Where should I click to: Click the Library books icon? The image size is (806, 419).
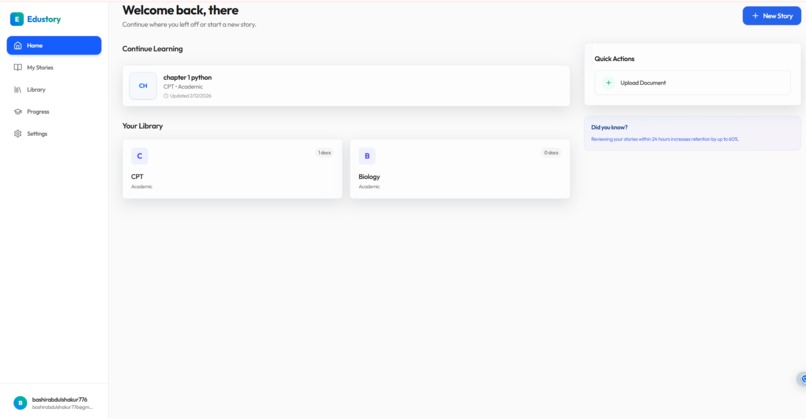(18, 89)
